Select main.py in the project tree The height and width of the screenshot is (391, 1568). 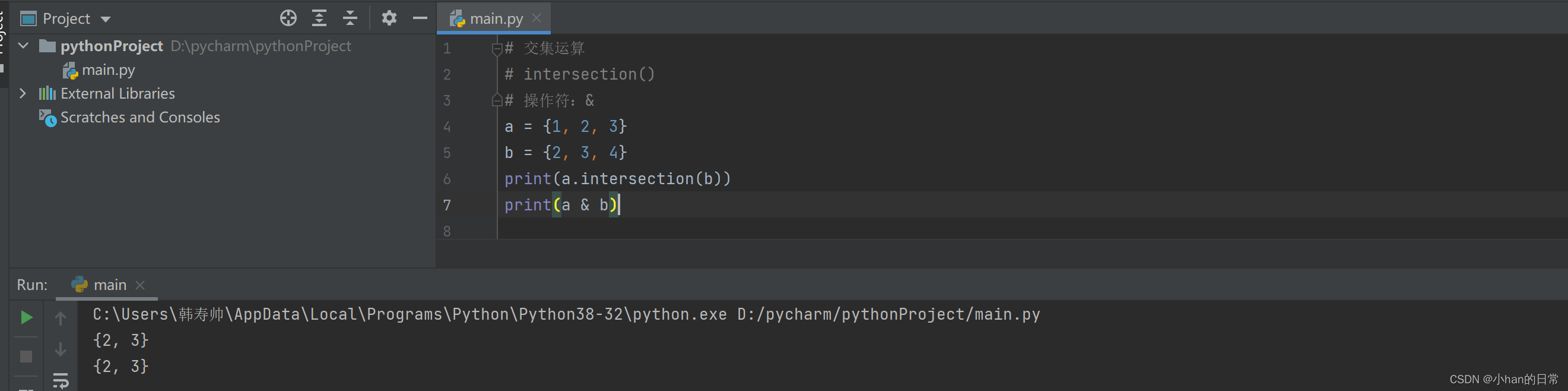coord(109,70)
